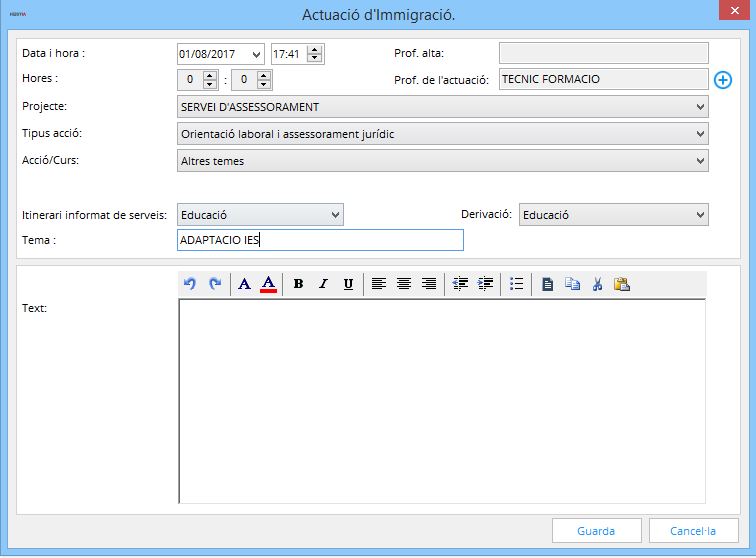Toggle bold formatting in the editor
This screenshot has width=756, height=558.
298,284
